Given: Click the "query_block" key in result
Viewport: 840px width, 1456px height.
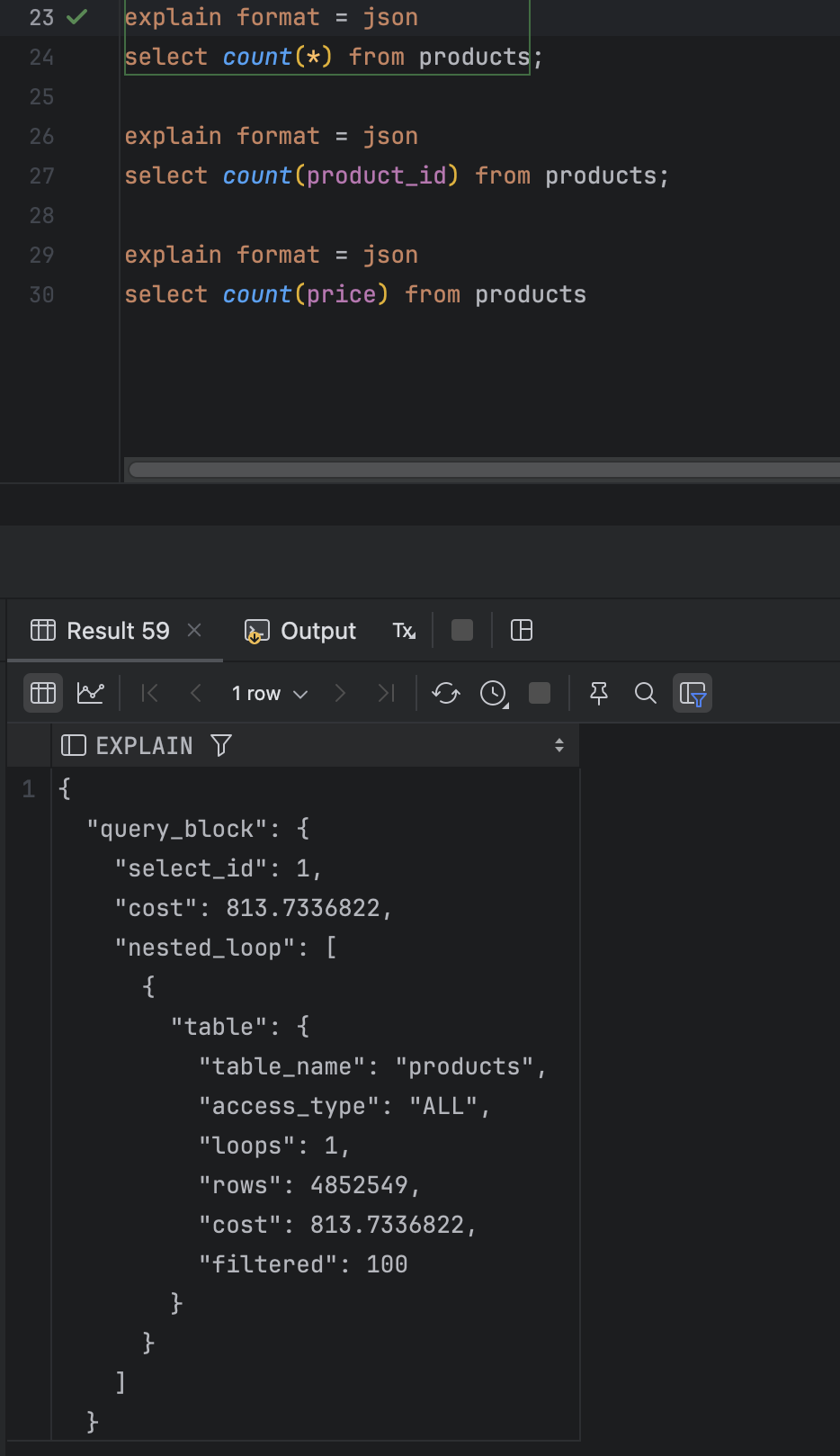Looking at the screenshot, I should pyautogui.click(x=183, y=829).
